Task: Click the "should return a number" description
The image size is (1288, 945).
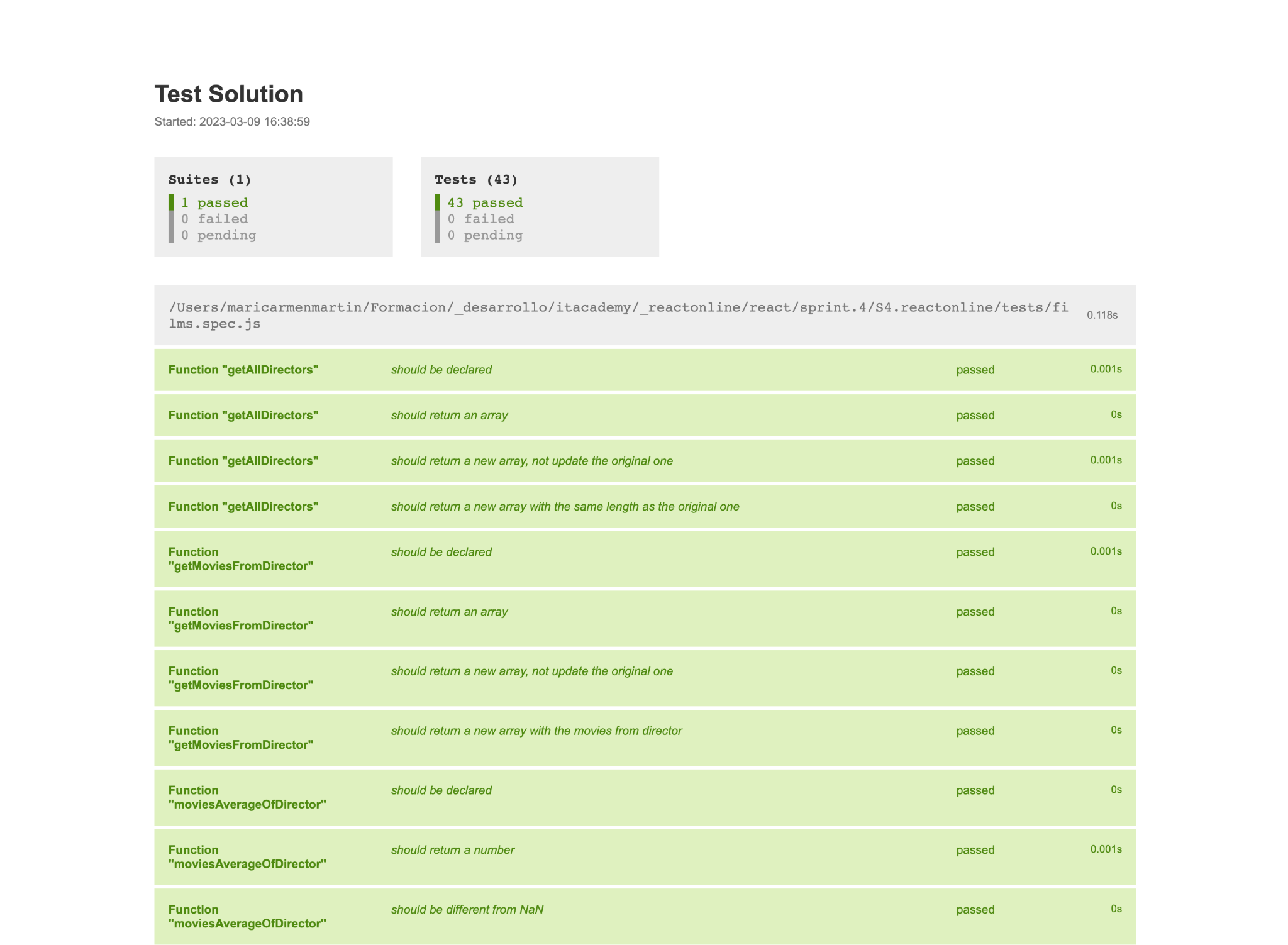Action: point(453,850)
